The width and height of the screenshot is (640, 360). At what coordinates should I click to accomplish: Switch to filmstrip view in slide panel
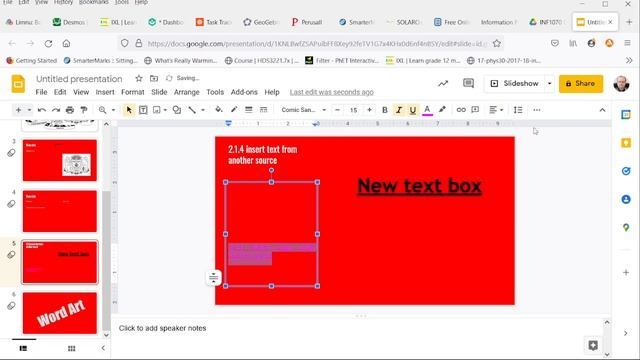[x=23, y=348]
